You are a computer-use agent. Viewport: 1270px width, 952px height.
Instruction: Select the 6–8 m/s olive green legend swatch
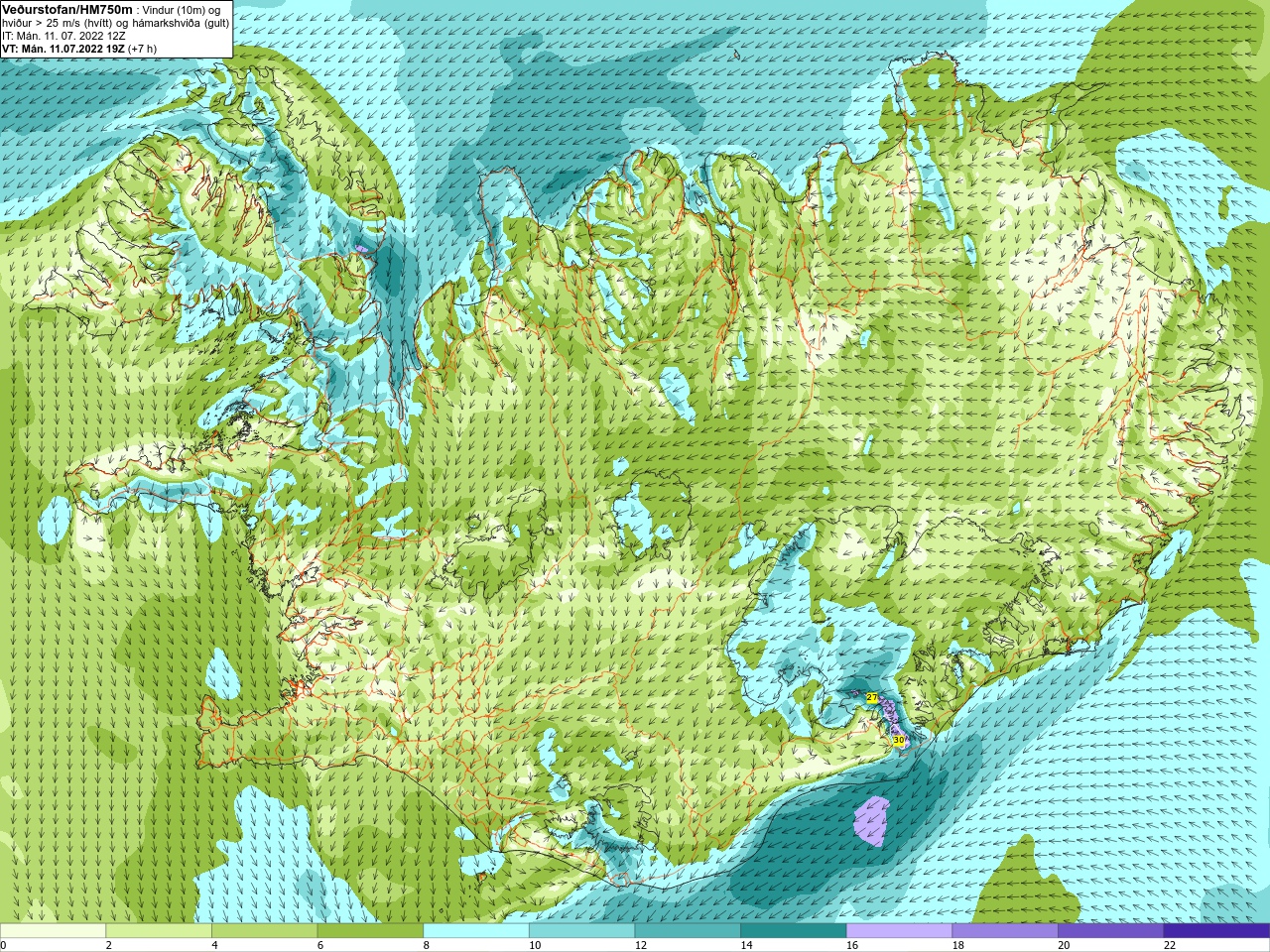pyautogui.click(x=370, y=931)
